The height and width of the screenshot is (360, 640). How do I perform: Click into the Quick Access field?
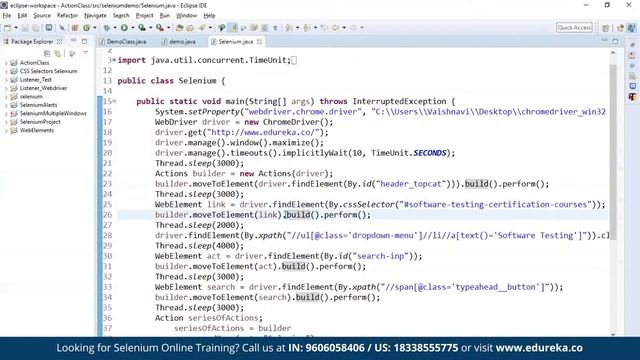pyautogui.click(x=574, y=27)
